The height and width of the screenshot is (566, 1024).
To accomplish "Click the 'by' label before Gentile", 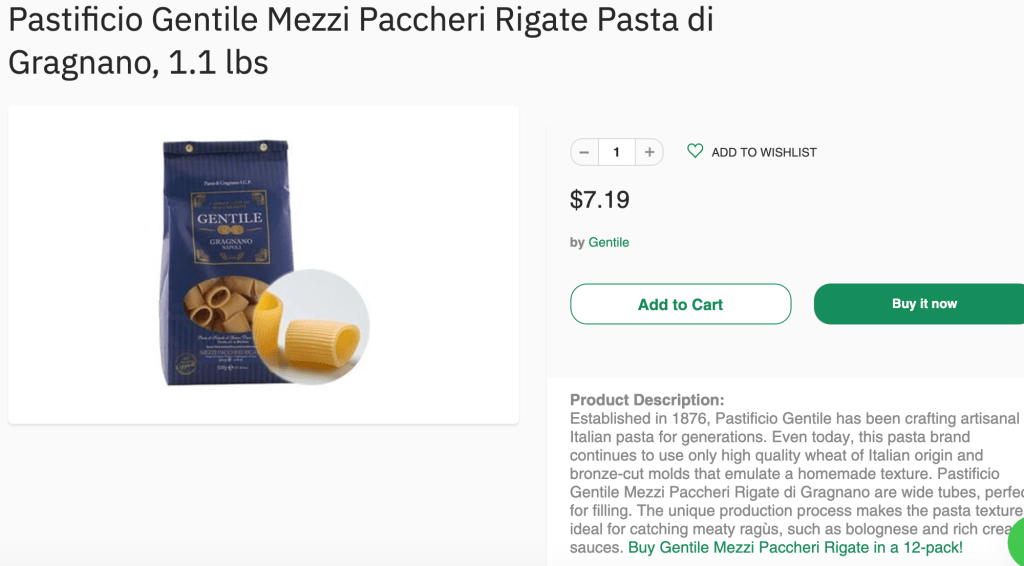I will tap(577, 242).
